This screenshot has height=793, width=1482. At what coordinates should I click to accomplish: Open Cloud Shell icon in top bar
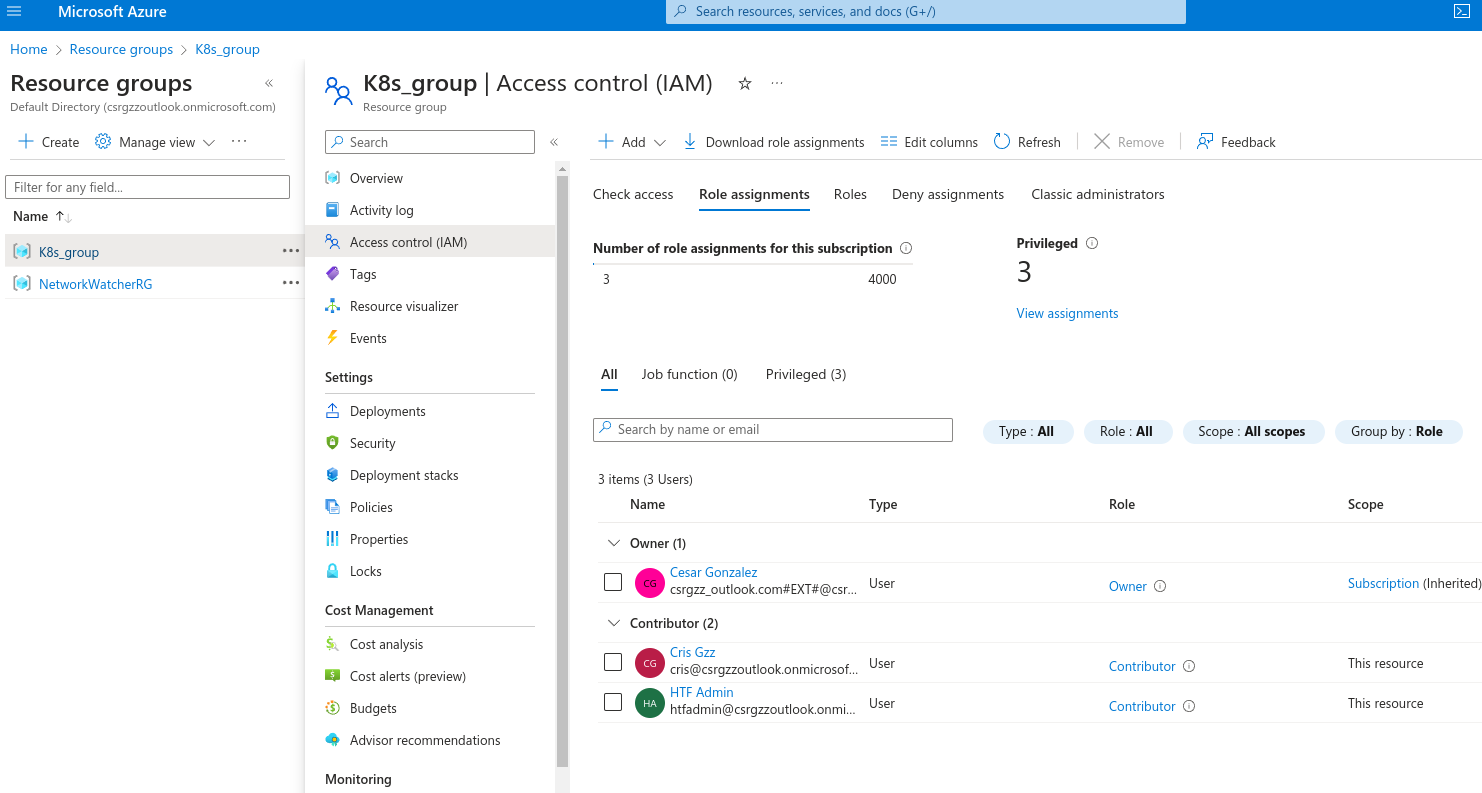tap(1461, 12)
